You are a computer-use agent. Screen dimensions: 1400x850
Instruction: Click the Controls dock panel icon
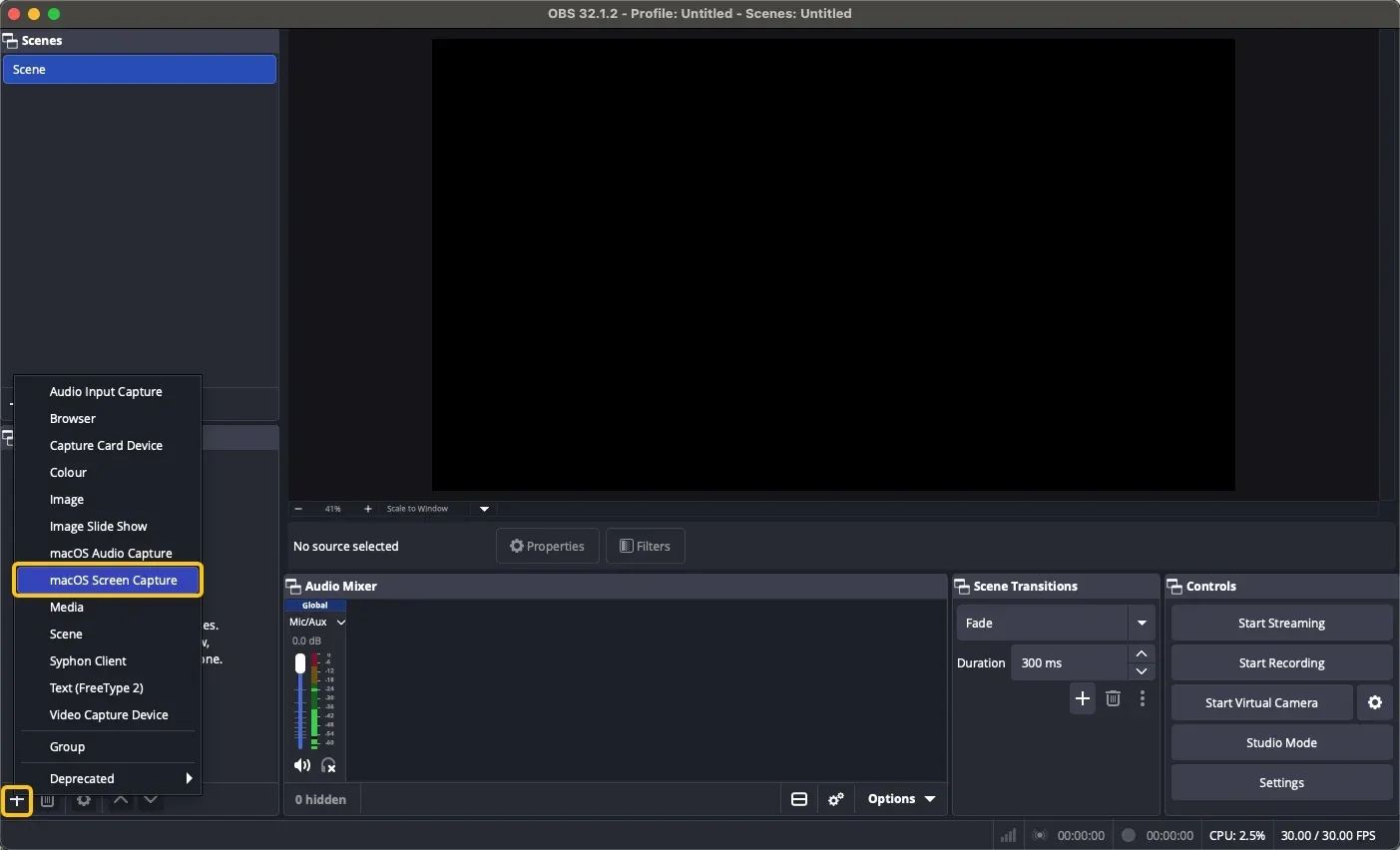[1174, 587]
